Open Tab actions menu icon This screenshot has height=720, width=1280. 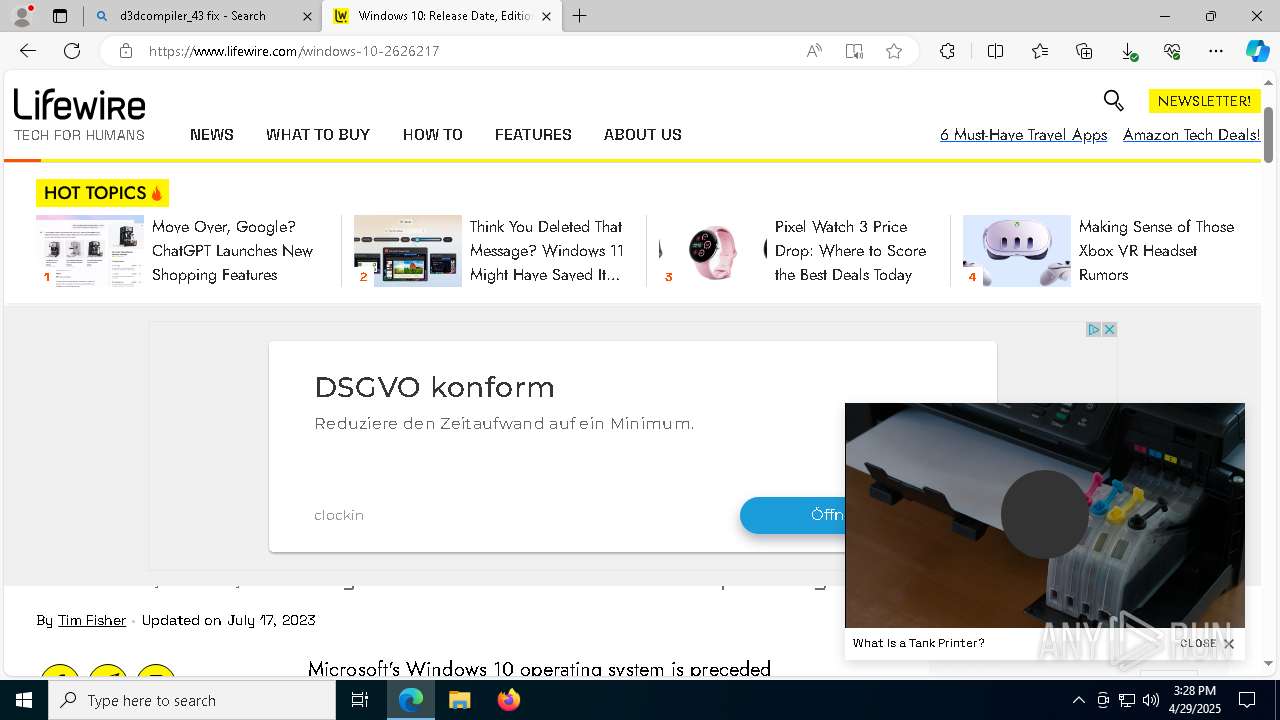coord(60,16)
